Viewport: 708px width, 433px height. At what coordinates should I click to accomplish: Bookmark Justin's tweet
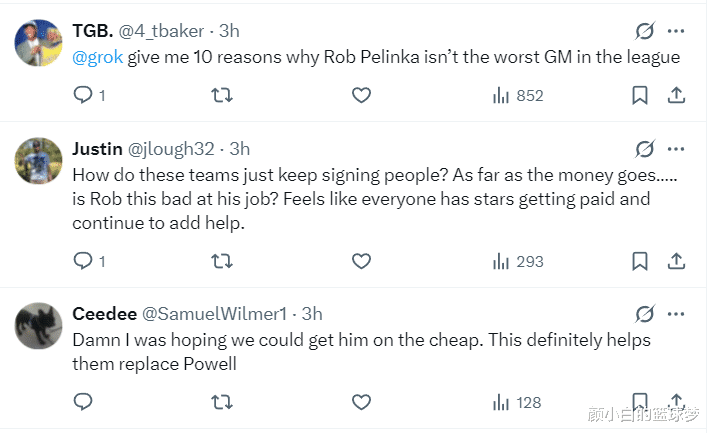(640, 261)
